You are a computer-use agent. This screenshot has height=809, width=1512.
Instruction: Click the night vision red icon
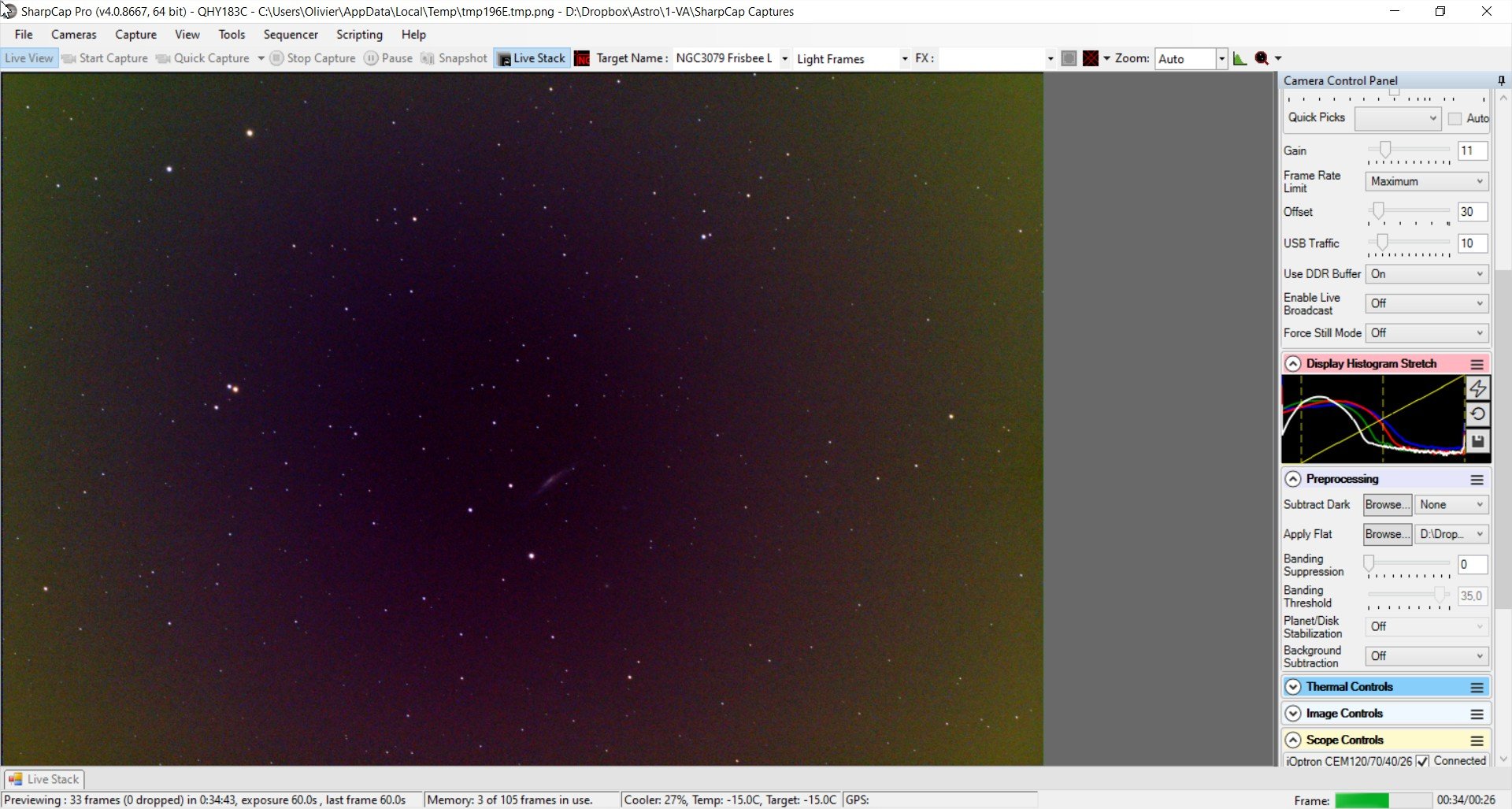point(582,58)
